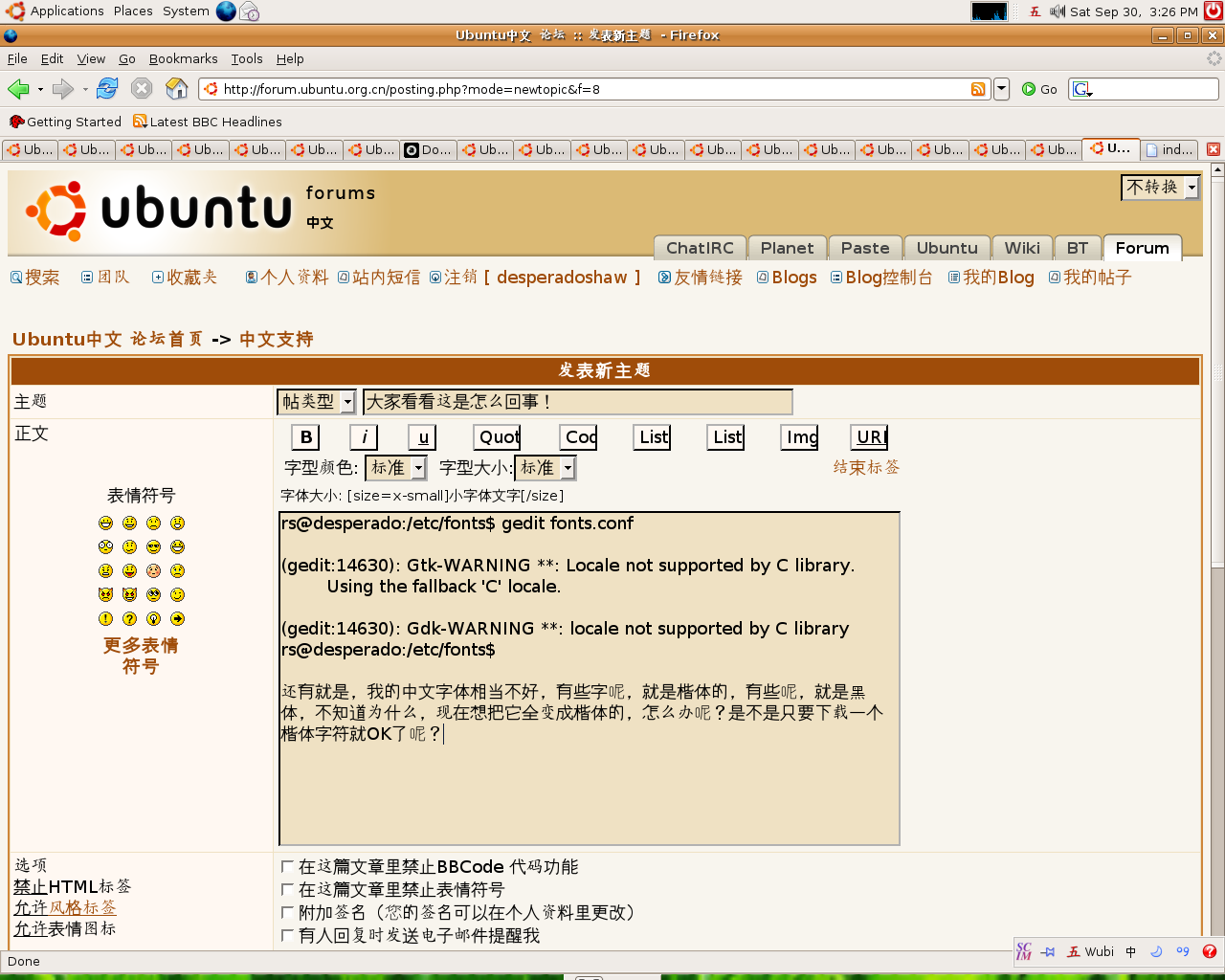Screen dimensions: 1225x980
Task: Open the Paste navigation tab
Action: (x=865, y=248)
